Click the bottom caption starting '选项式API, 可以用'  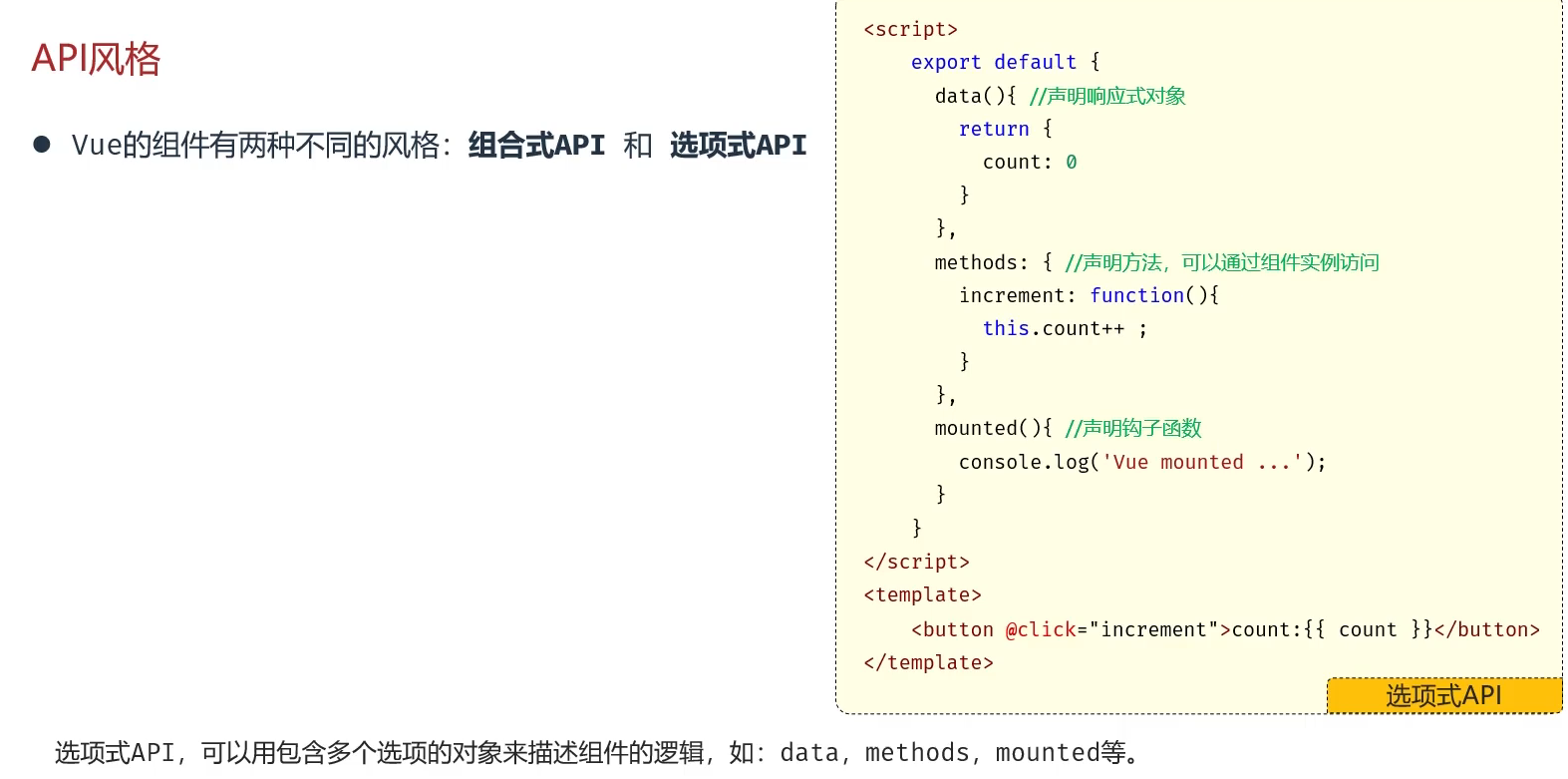(x=598, y=752)
